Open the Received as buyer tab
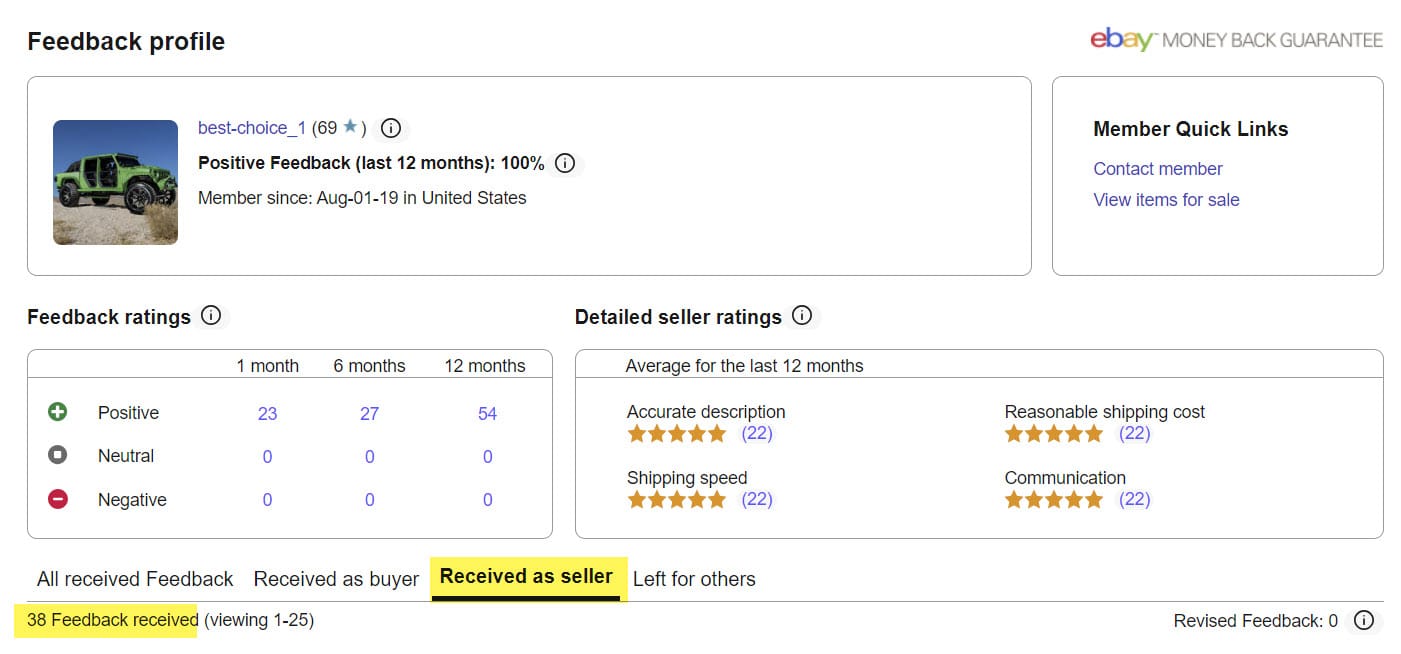Viewport: 1401px width, 654px height. point(336,579)
